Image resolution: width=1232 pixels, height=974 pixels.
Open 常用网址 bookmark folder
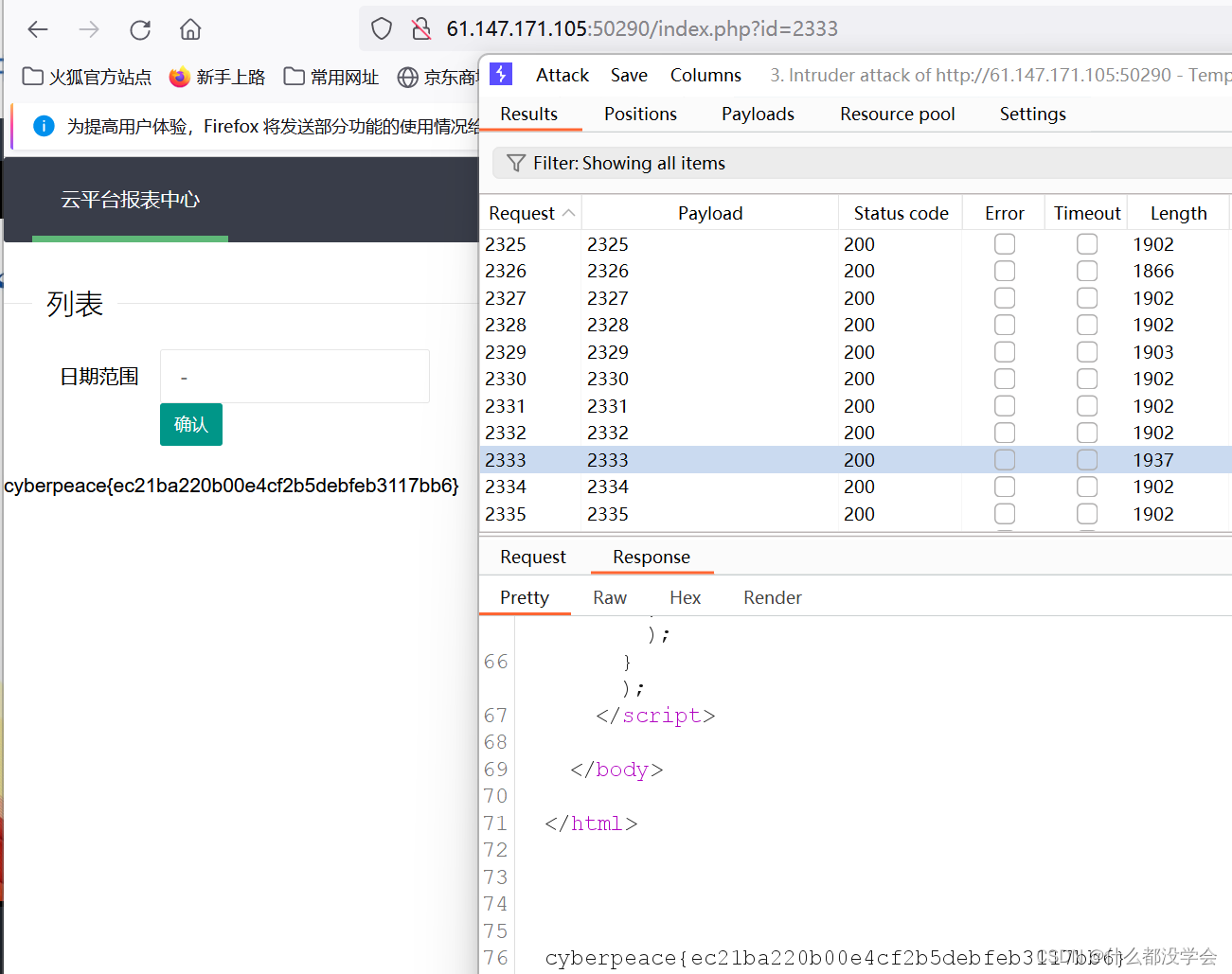[x=331, y=77]
